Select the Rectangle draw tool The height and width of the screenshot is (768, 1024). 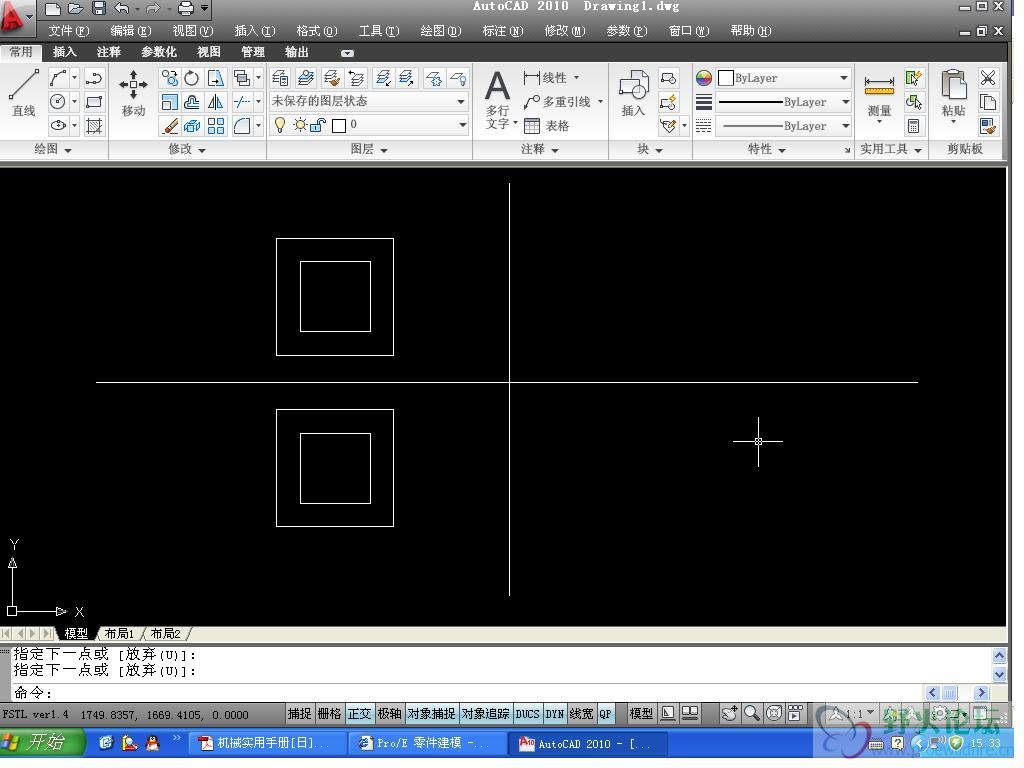click(x=94, y=102)
